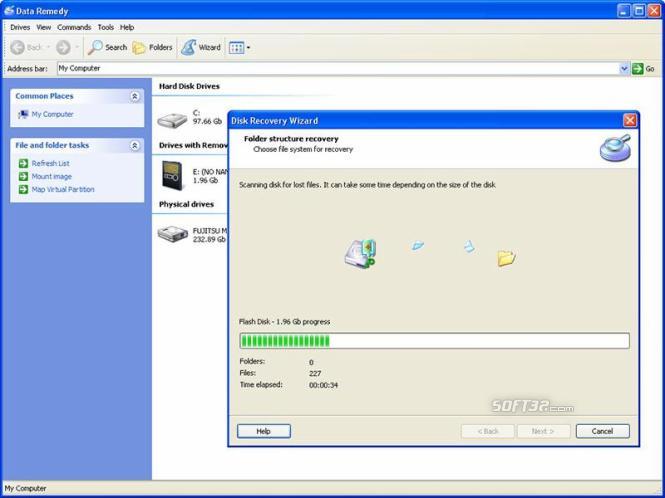The image size is (665, 498).
Task: Open the View menu
Action: [43, 27]
